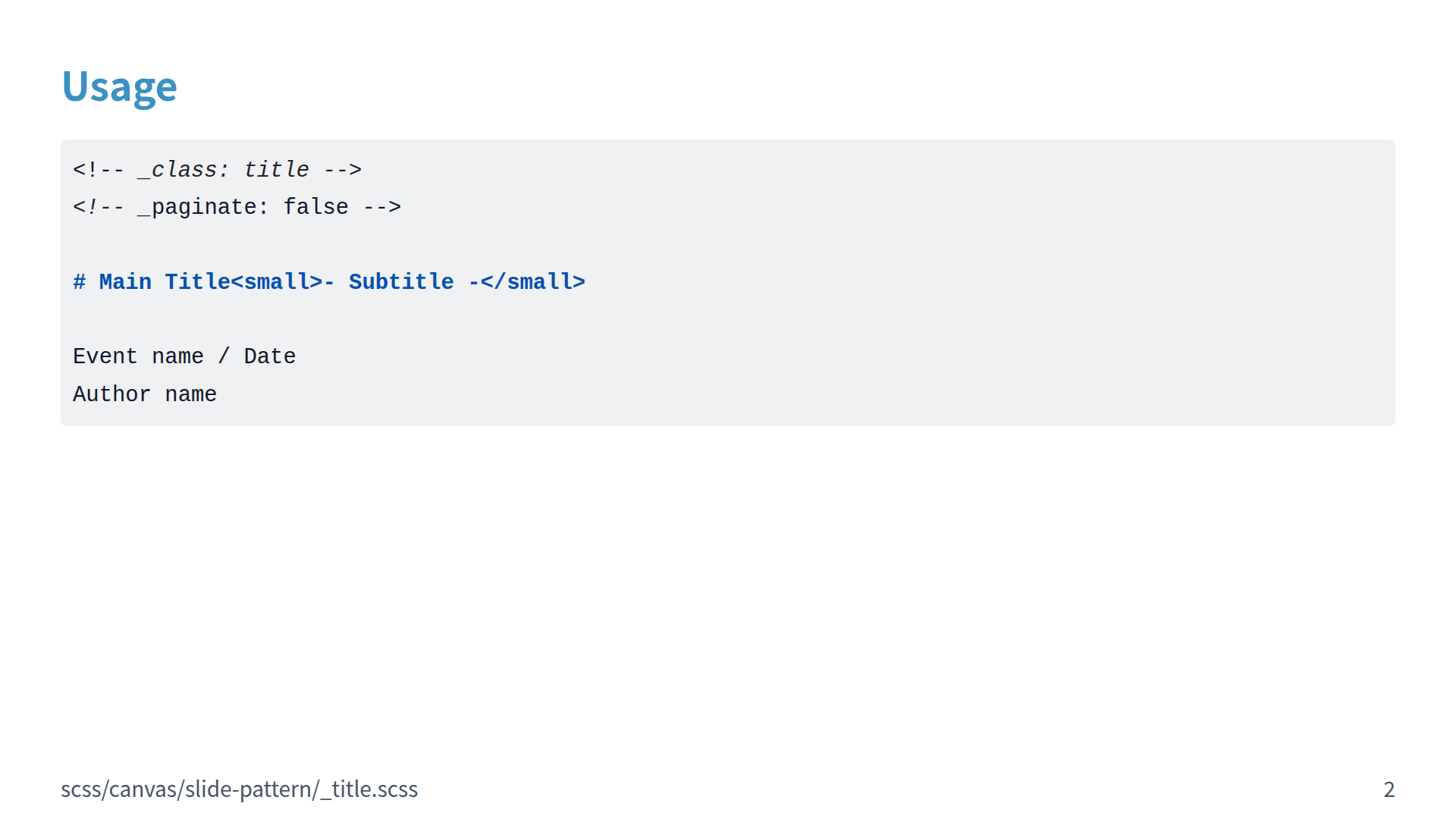Click "Event" in the code block
This screenshot has height=819, width=1456.
tap(105, 356)
